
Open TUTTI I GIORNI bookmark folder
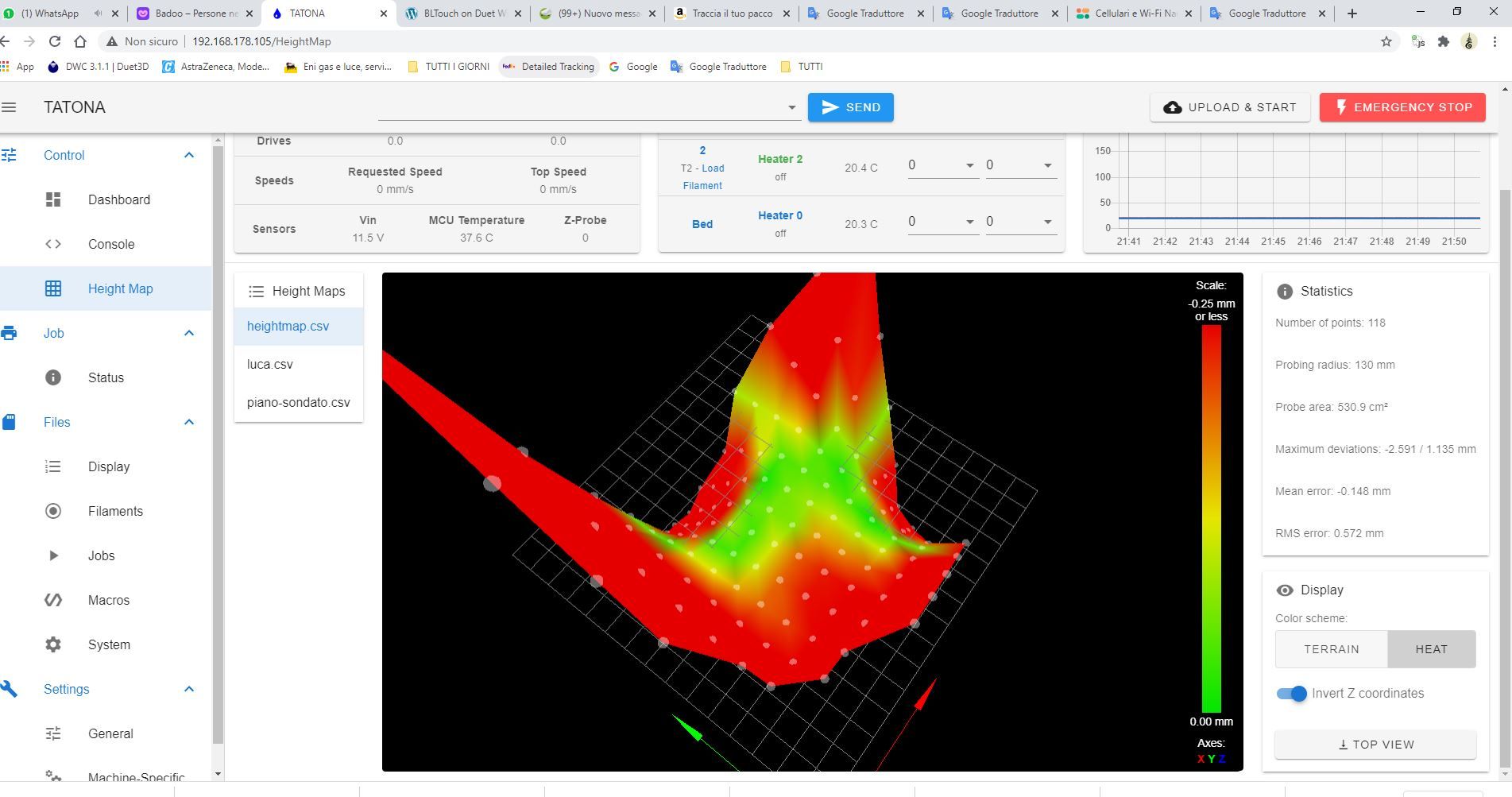[x=448, y=67]
